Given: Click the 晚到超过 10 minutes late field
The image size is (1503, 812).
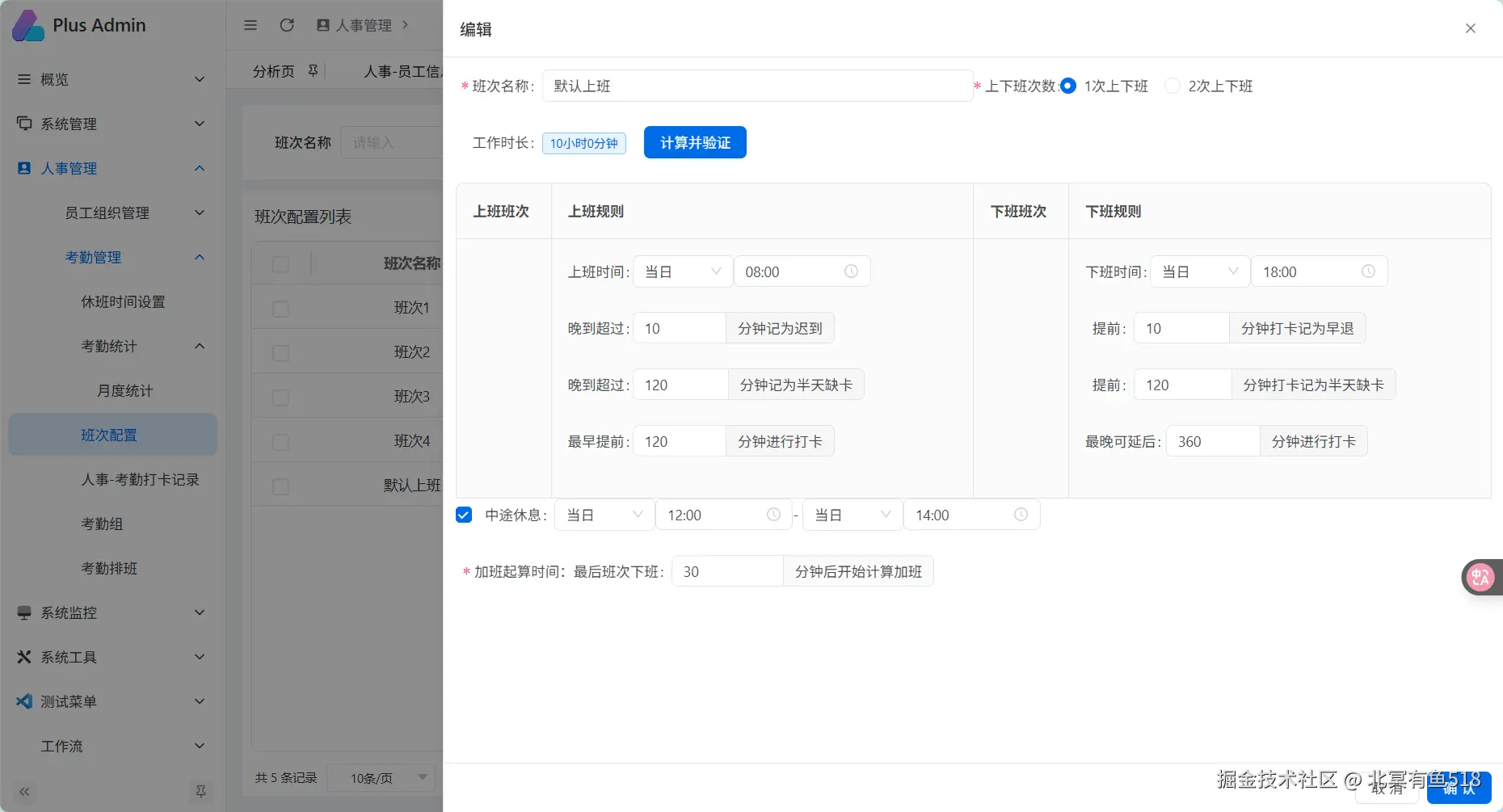Looking at the screenshot, I should 680,328.
